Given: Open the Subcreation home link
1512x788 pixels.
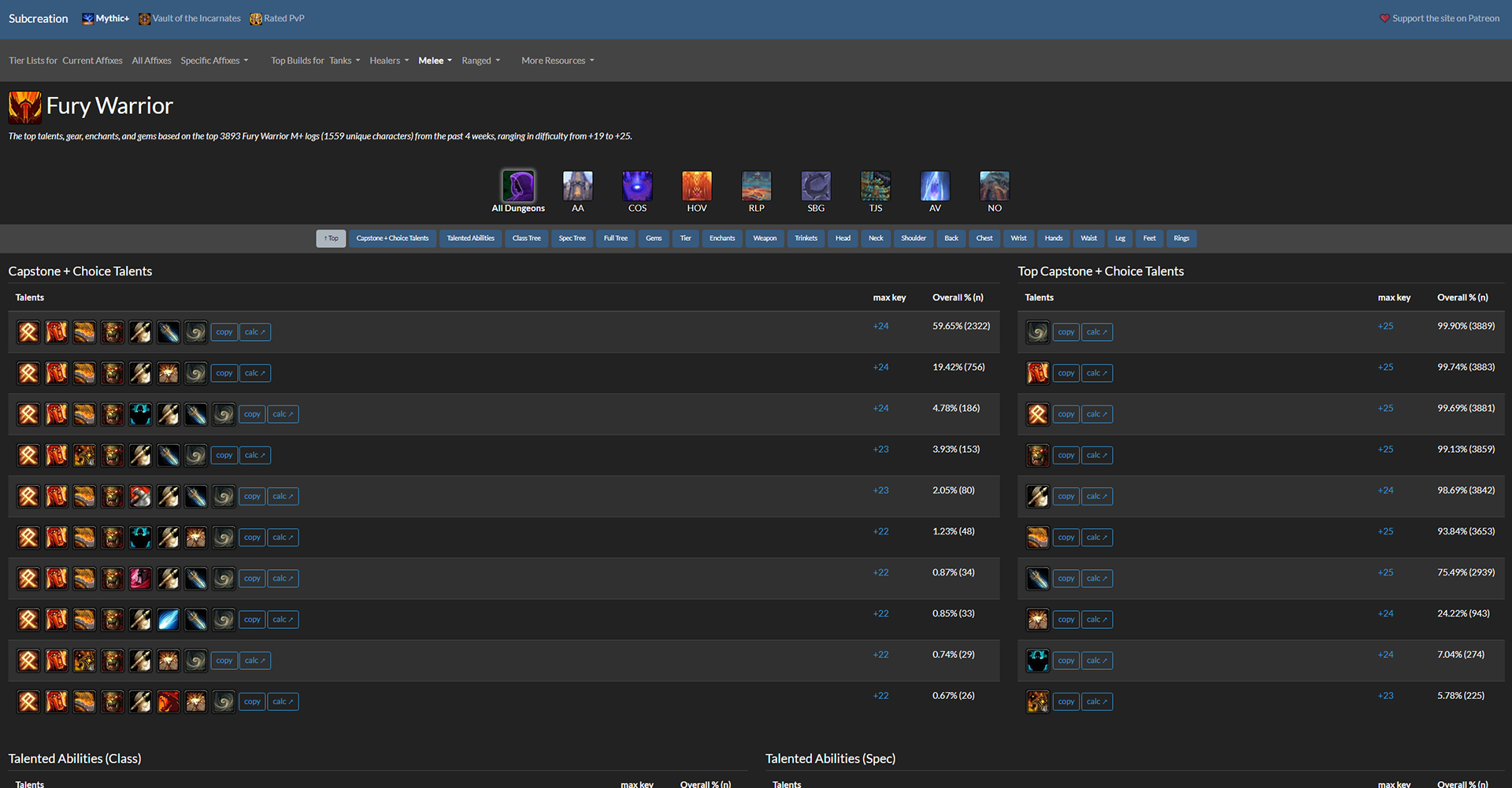Looking at the screenshot, I should tap(39, 19).
